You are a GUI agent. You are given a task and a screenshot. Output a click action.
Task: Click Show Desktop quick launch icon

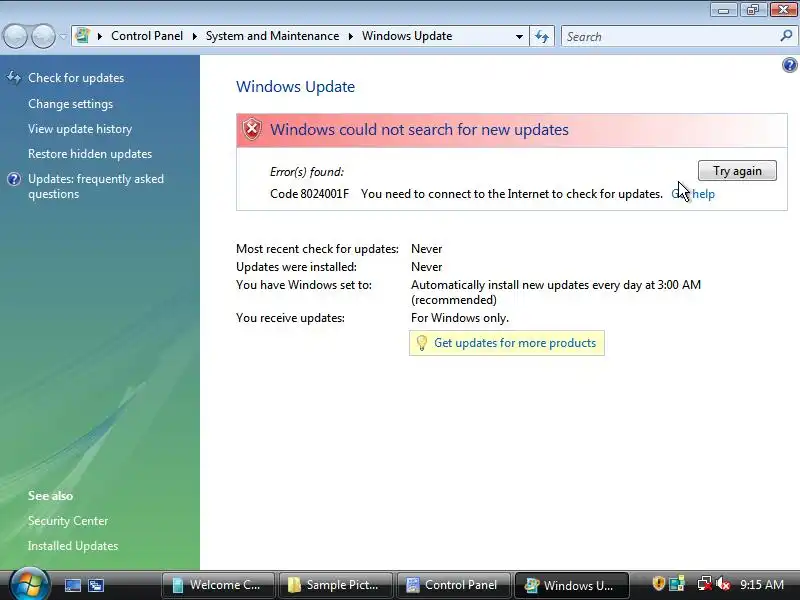[72, 585]
